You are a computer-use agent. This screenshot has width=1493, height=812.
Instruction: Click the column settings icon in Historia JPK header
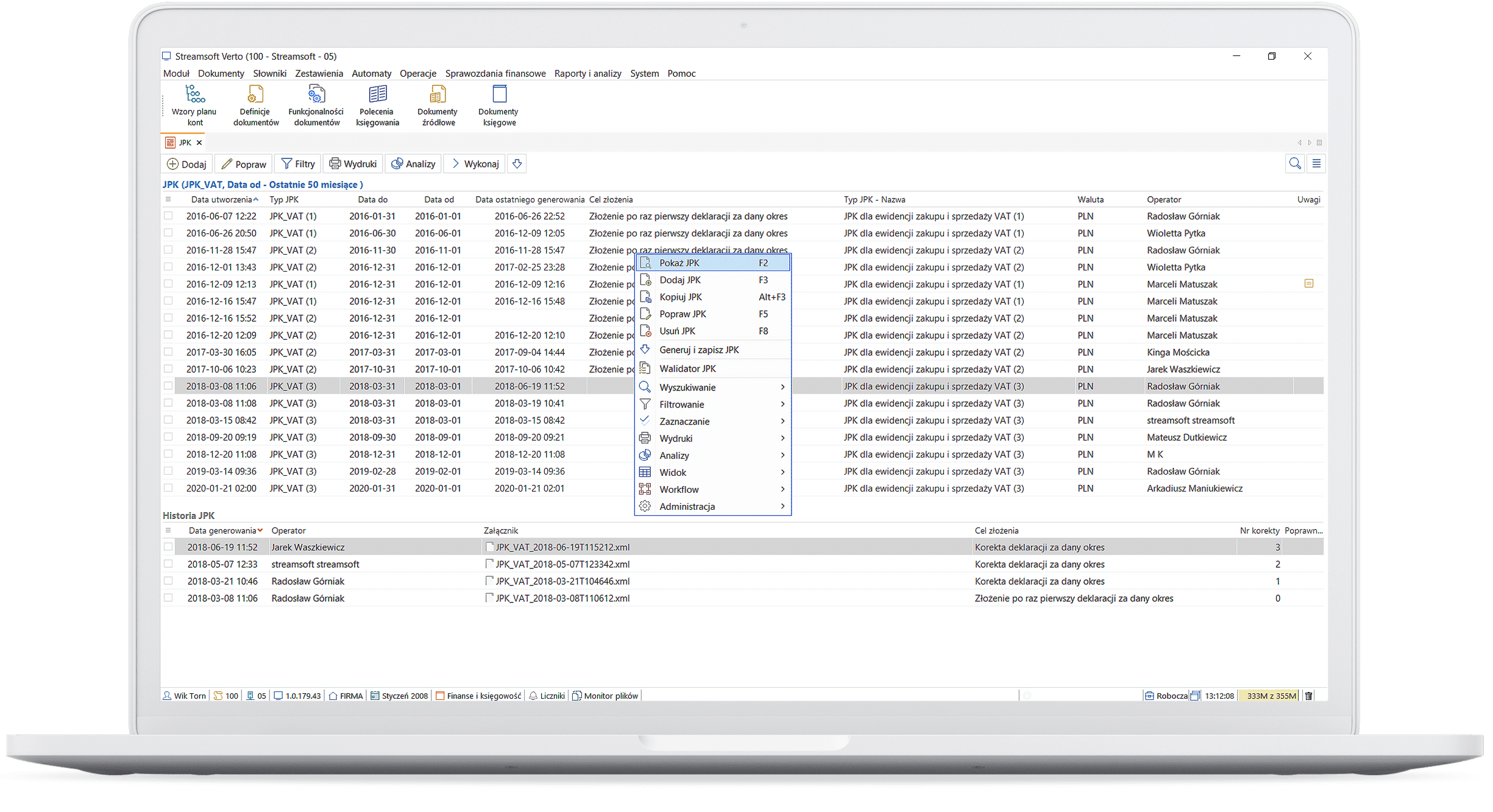[x=168, y=531]
